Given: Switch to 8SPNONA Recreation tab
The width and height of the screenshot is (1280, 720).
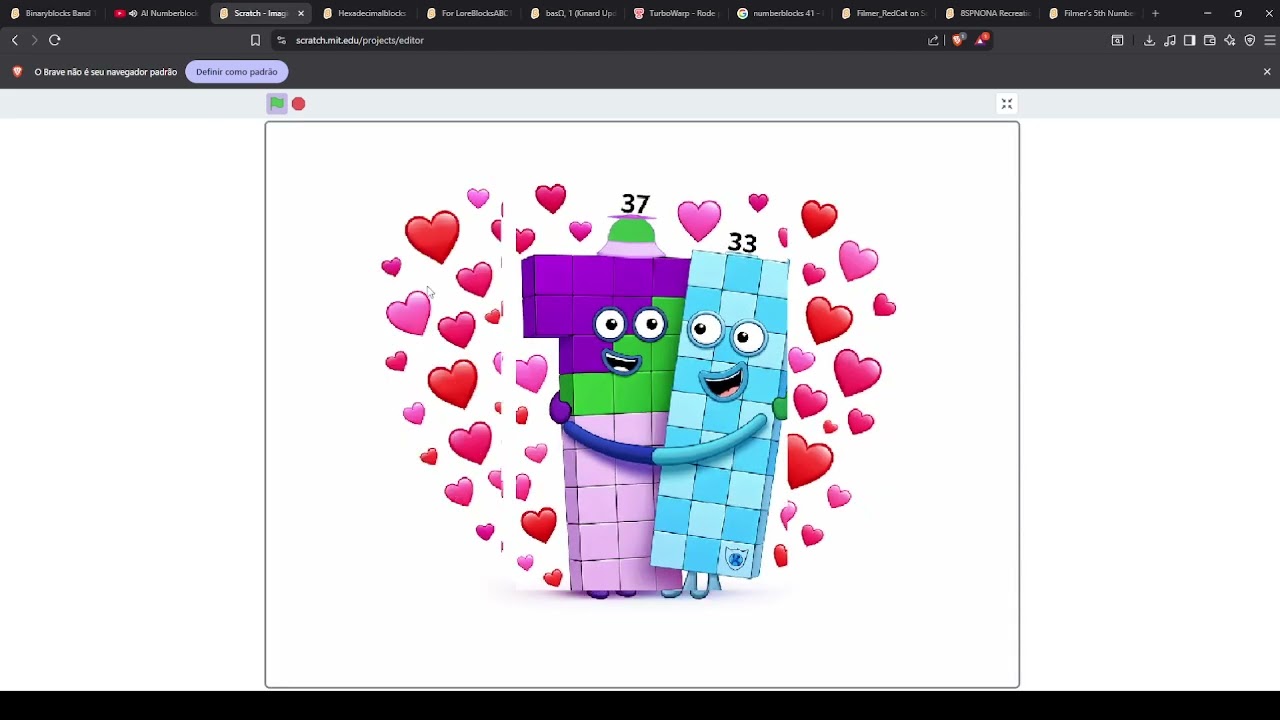Looking at the screenshot, I should [990, 13].
